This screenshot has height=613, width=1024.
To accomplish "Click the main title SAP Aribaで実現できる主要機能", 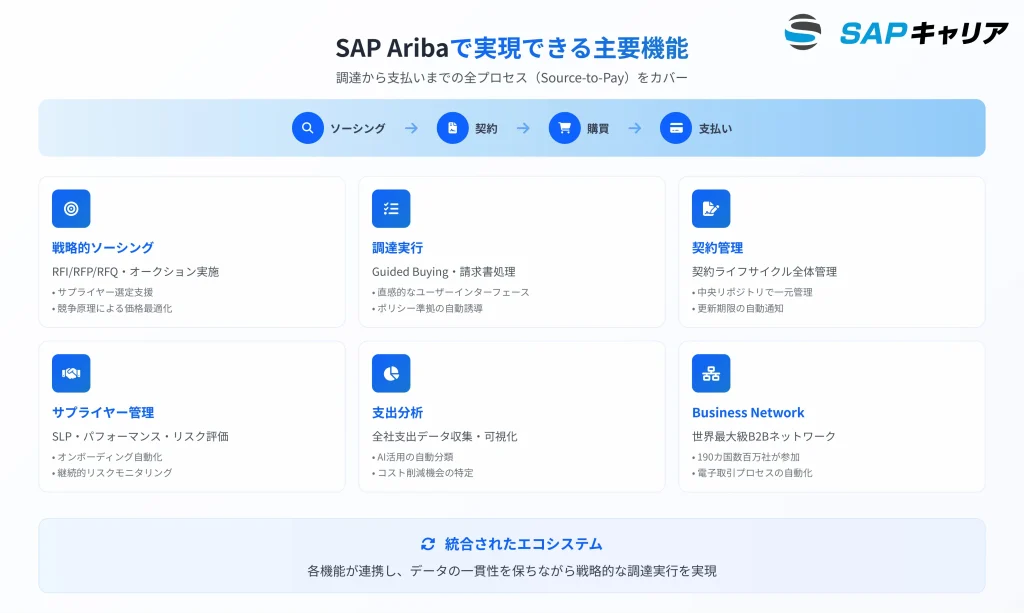I will click(511, 48).
